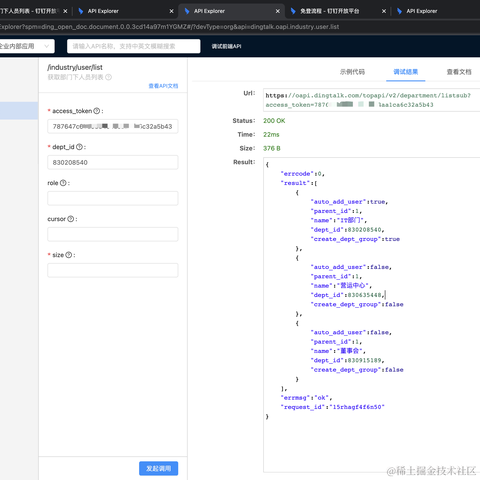Click the 调试前端API link
Screen dimensions: 480x480
226,46
